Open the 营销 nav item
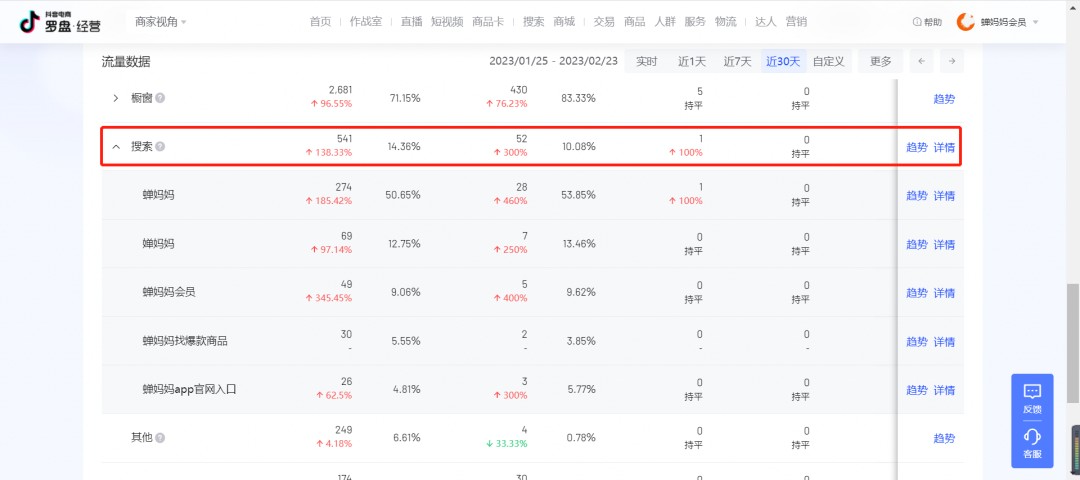Screen dimensions: 1080x480 point(796,22)
